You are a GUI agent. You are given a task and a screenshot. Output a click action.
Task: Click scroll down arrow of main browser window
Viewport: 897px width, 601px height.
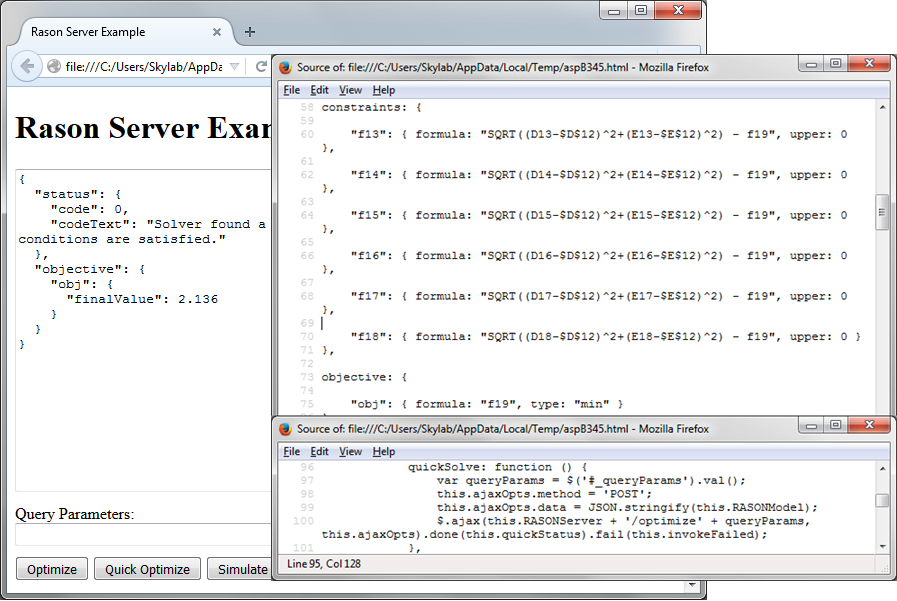click(x=692, y=585)
